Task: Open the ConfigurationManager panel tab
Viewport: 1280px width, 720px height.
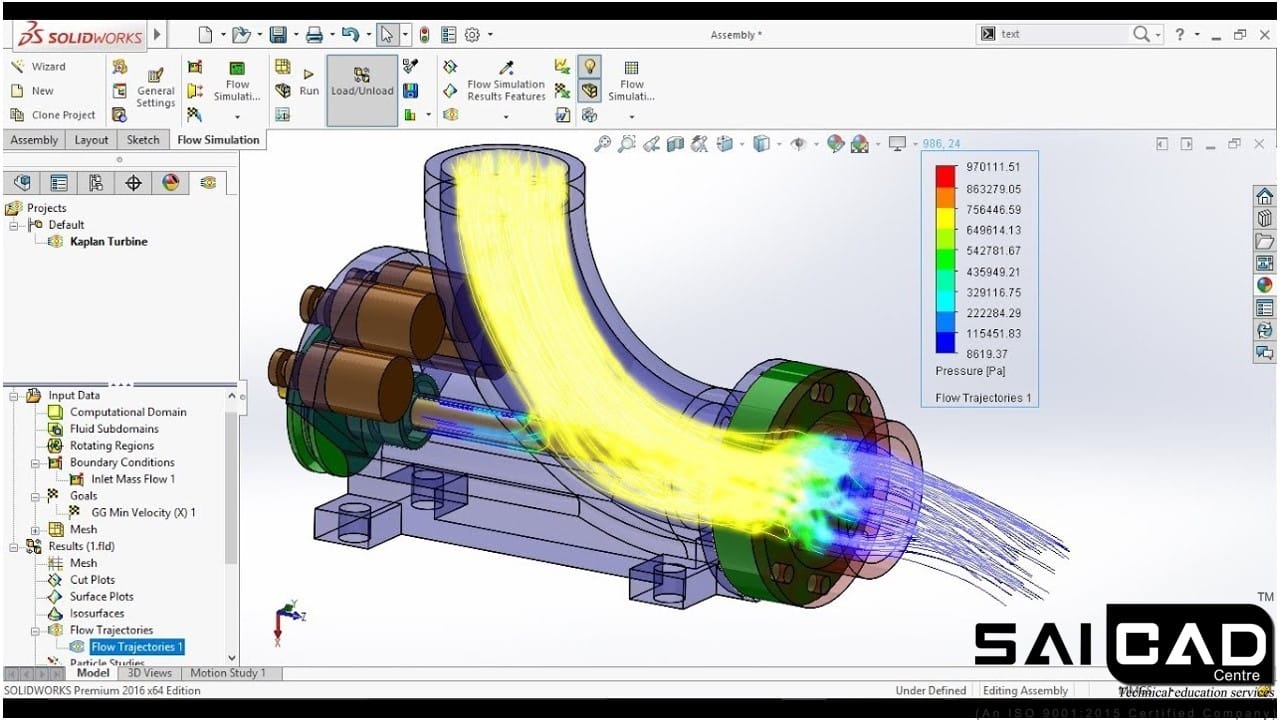Action: pos(96,183)
